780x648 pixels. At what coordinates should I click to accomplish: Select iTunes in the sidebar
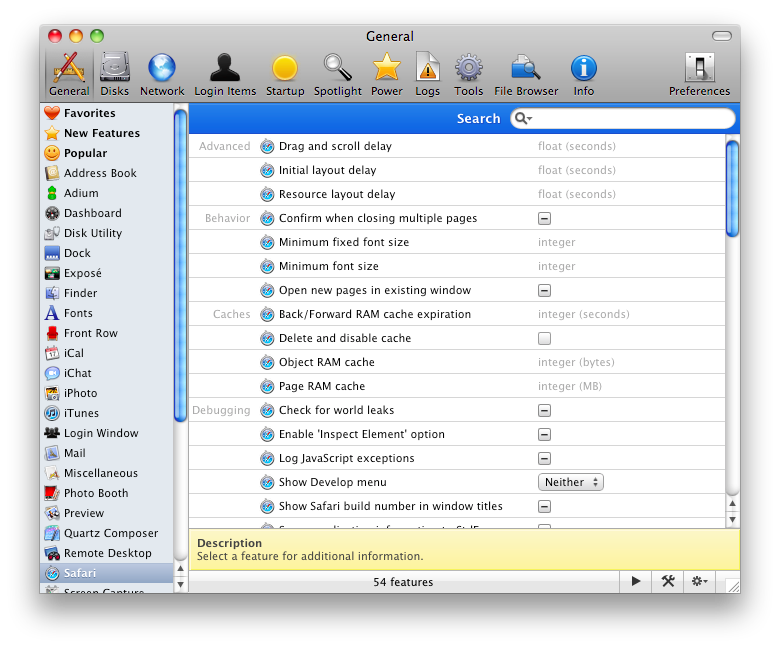tap(106, 413)
